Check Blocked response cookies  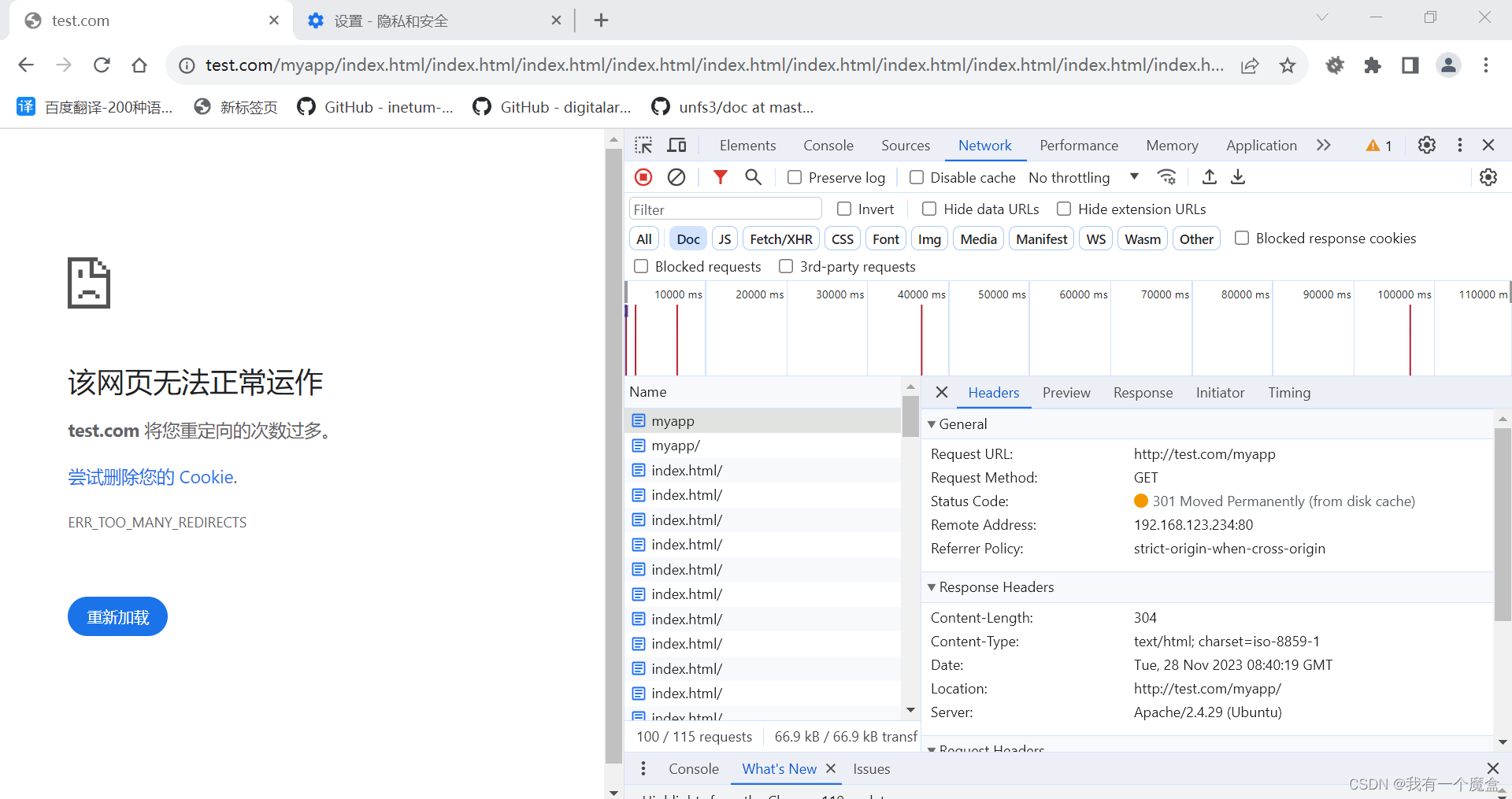(1242, 238)
